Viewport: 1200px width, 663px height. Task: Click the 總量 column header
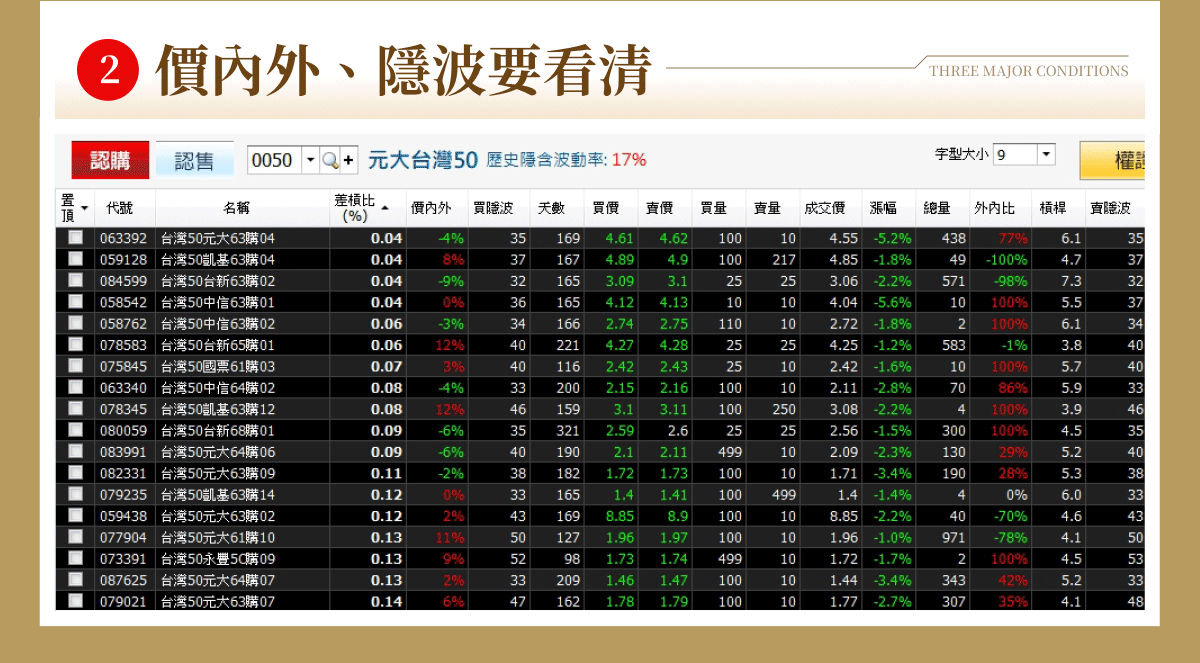point(937,208)
